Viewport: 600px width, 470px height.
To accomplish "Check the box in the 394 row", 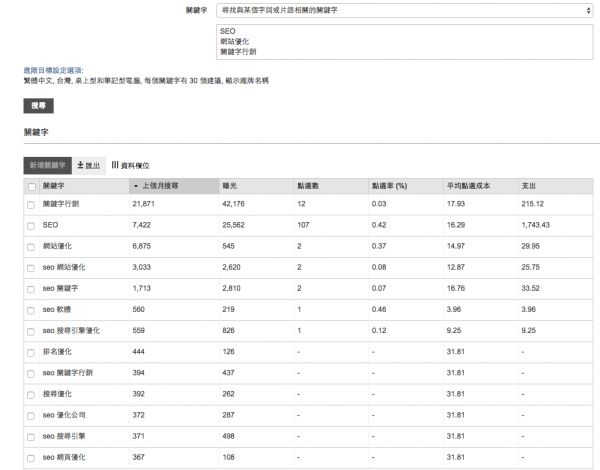I will (x=31, y=374).
